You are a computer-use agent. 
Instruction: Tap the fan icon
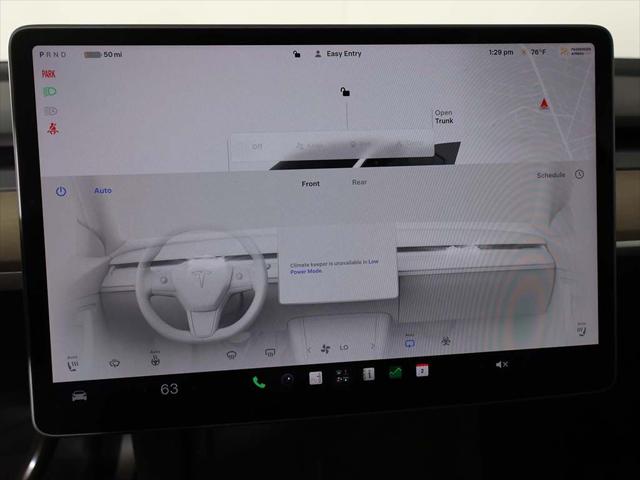click(x=325, y=349)
